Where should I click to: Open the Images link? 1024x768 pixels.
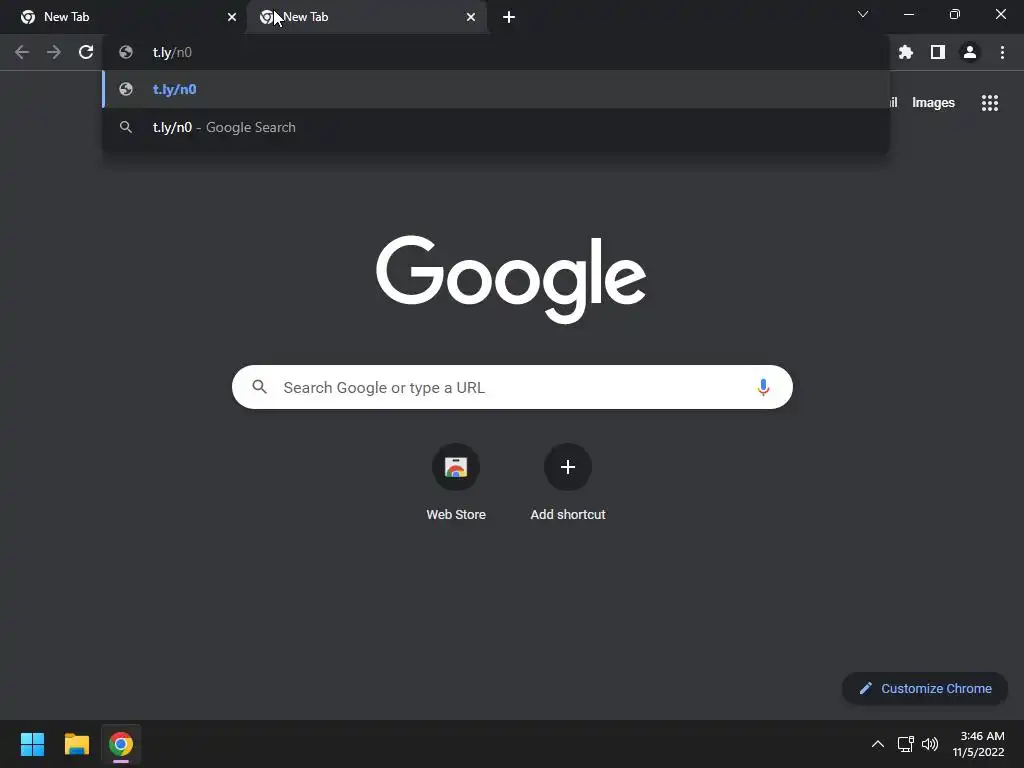point(933,103)
